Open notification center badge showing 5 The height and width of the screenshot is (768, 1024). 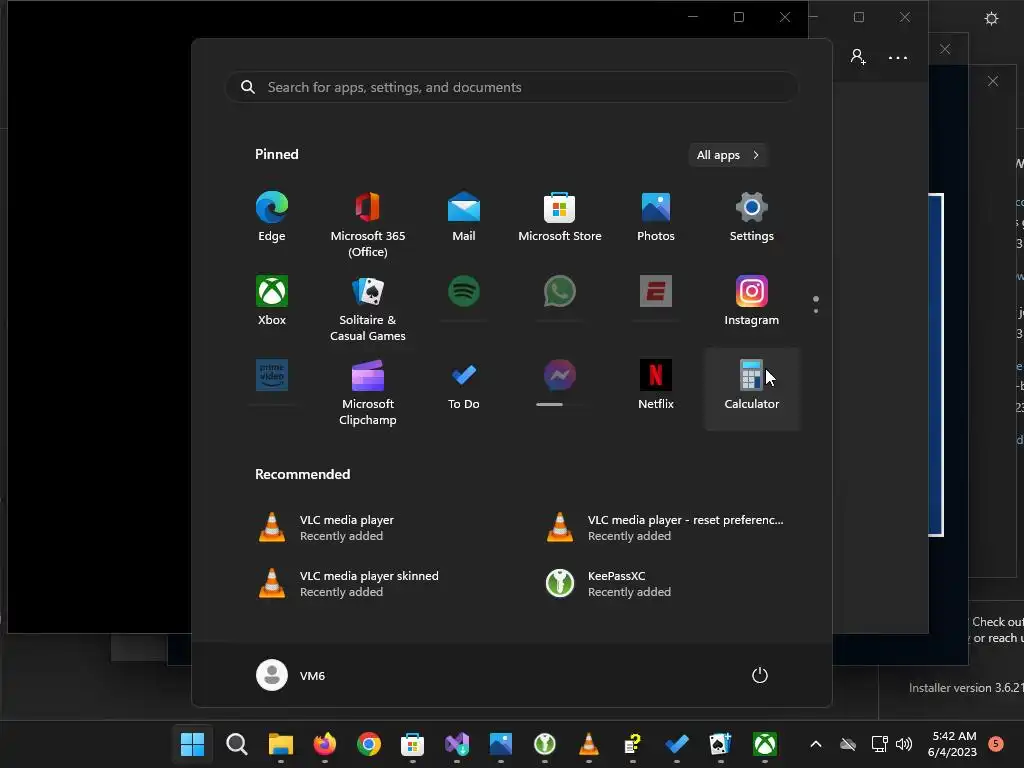tap(996, 744)
